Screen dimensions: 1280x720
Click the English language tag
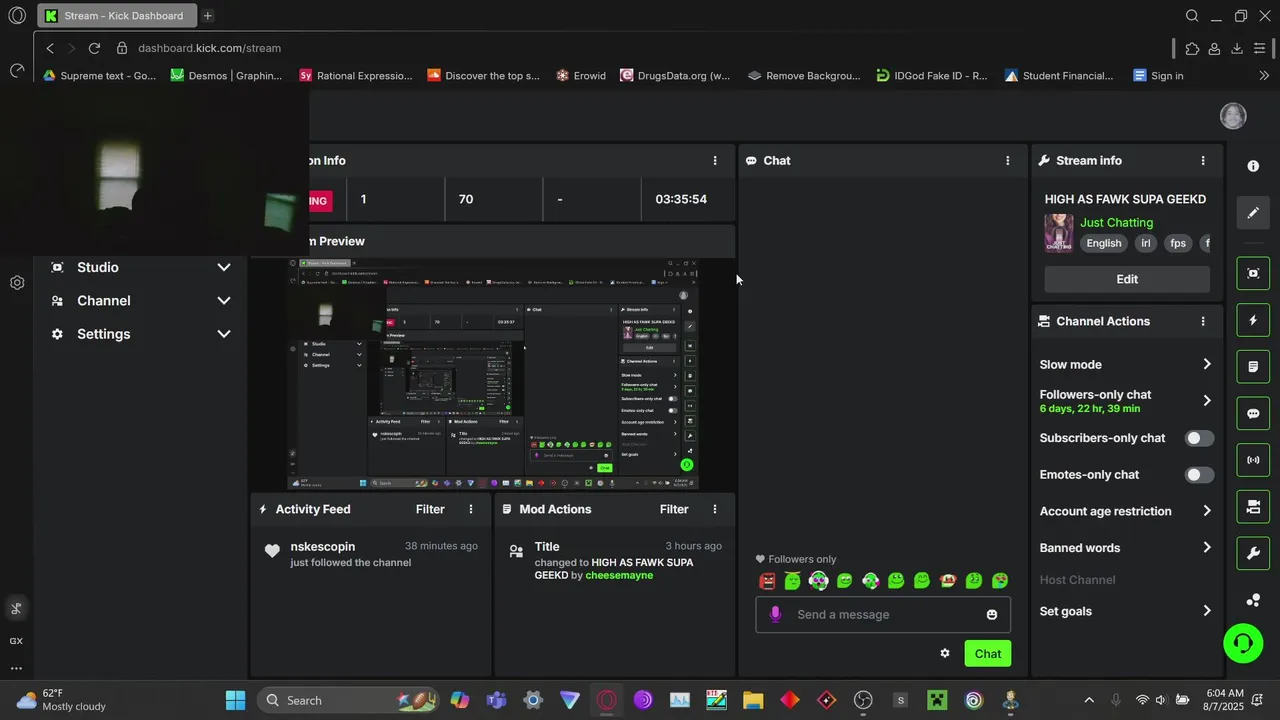point(1104,243)
